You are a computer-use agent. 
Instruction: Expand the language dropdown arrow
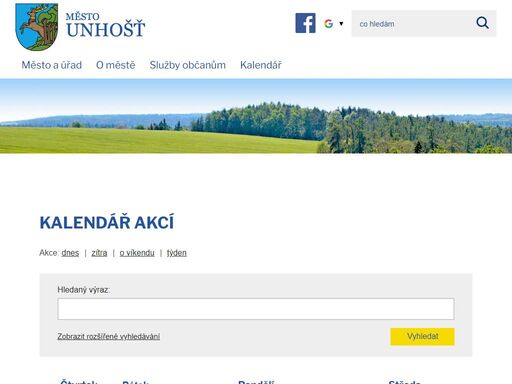341,24
